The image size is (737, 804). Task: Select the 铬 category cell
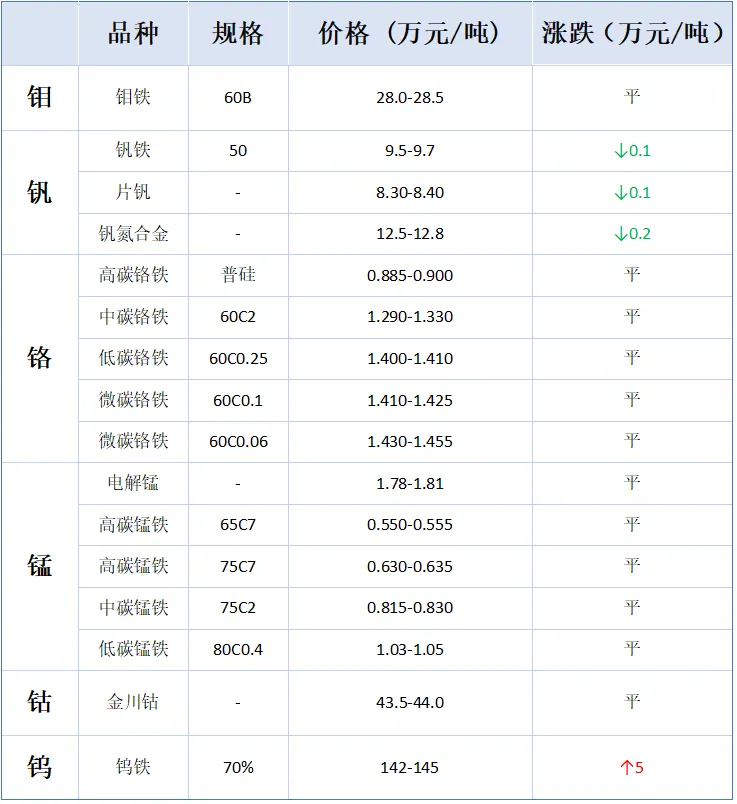tap(39, 358)
